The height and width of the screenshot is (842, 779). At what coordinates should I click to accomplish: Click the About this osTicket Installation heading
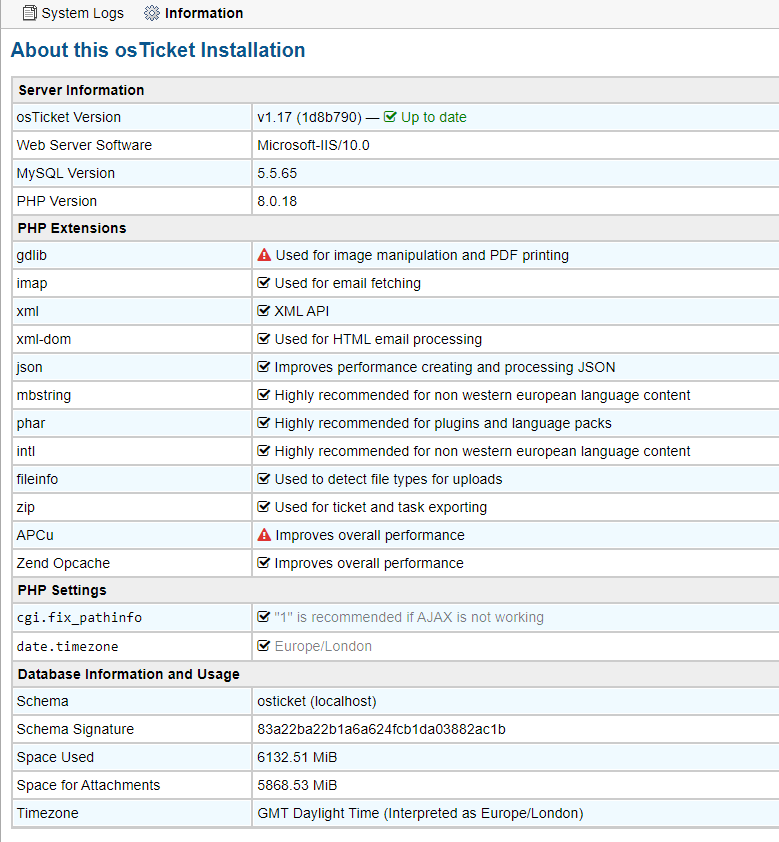click(158, 50)
